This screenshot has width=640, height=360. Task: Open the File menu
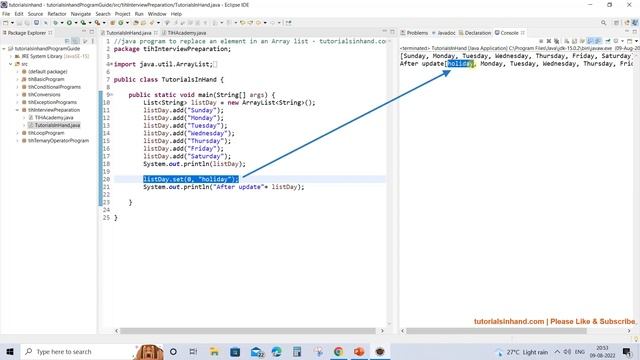point(6,14)
